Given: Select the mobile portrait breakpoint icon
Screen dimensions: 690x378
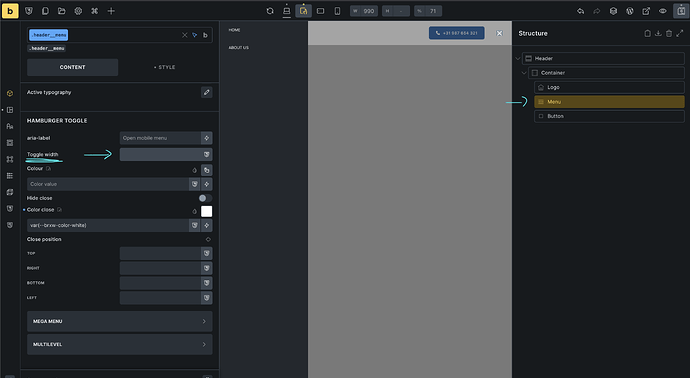Looking at the screenshot, I should 337,11.
